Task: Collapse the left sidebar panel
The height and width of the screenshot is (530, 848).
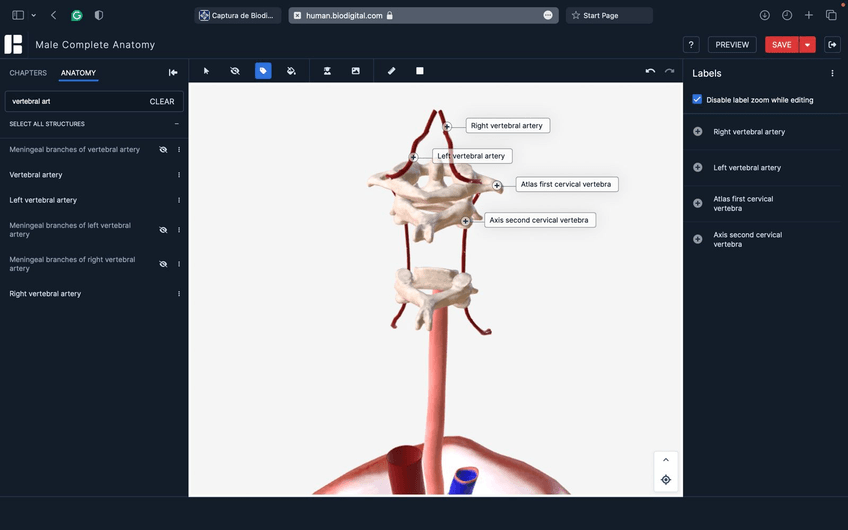Action: (x=173, y=73)
